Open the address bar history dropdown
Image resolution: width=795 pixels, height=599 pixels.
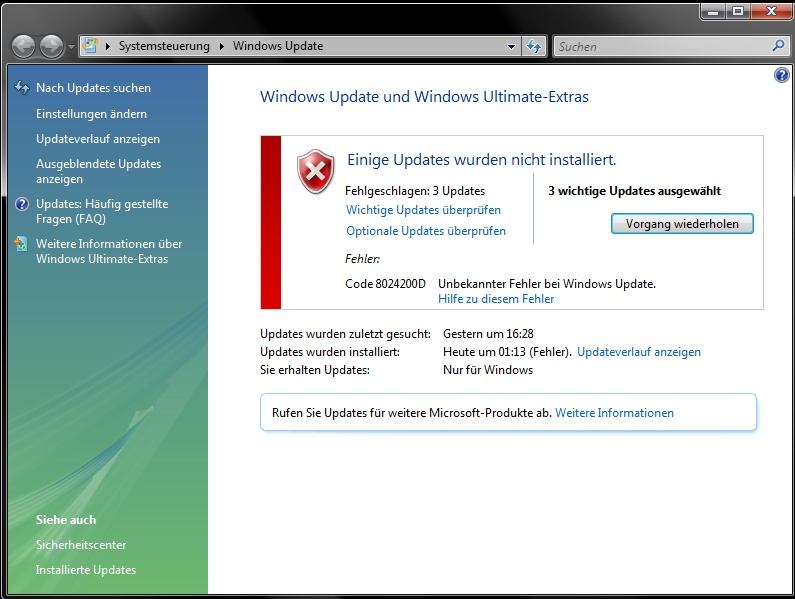pos(511,47)
